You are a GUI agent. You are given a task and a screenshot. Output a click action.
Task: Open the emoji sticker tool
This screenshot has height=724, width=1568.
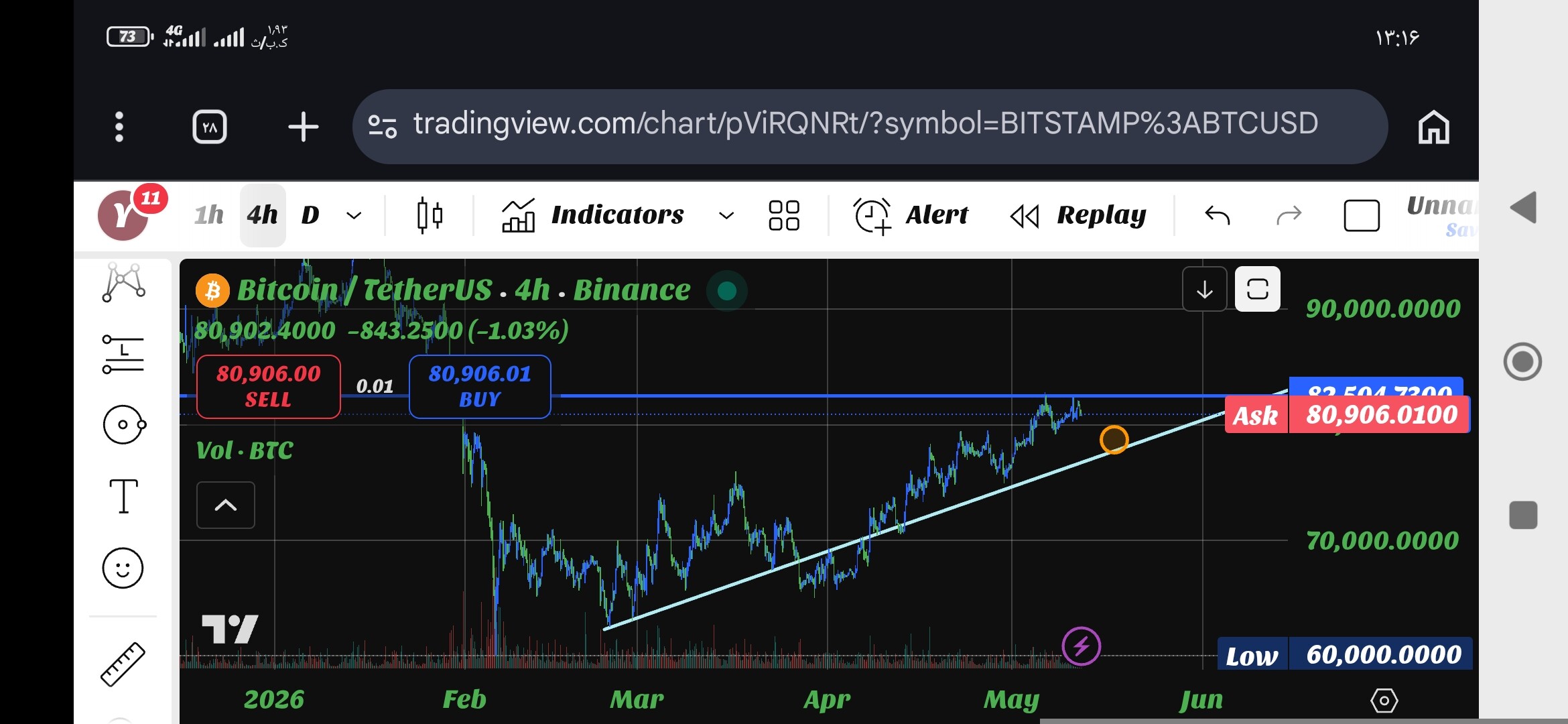click(123, 568)
